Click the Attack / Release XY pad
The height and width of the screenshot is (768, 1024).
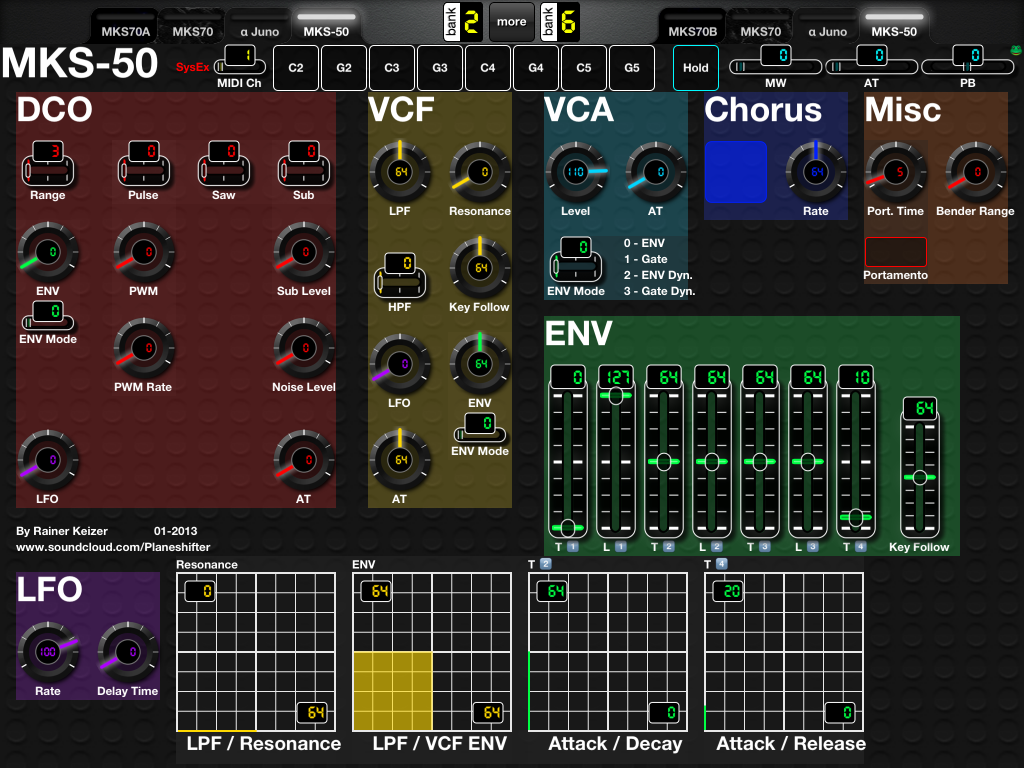click(x=784, y=652)
